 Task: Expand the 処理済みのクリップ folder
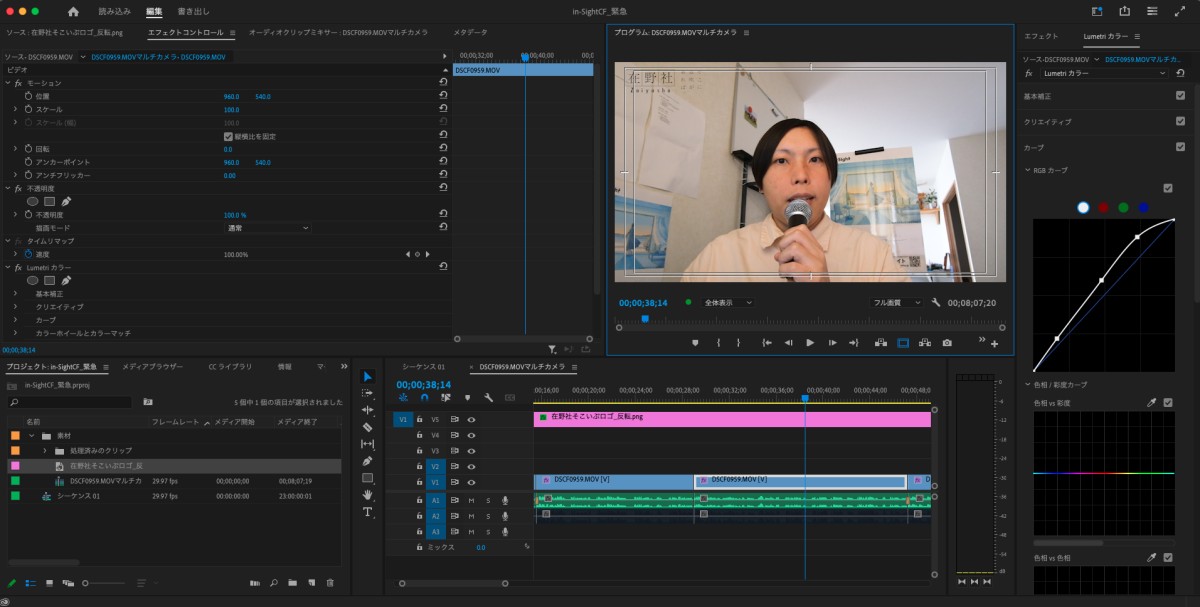(x=45, y=451)
